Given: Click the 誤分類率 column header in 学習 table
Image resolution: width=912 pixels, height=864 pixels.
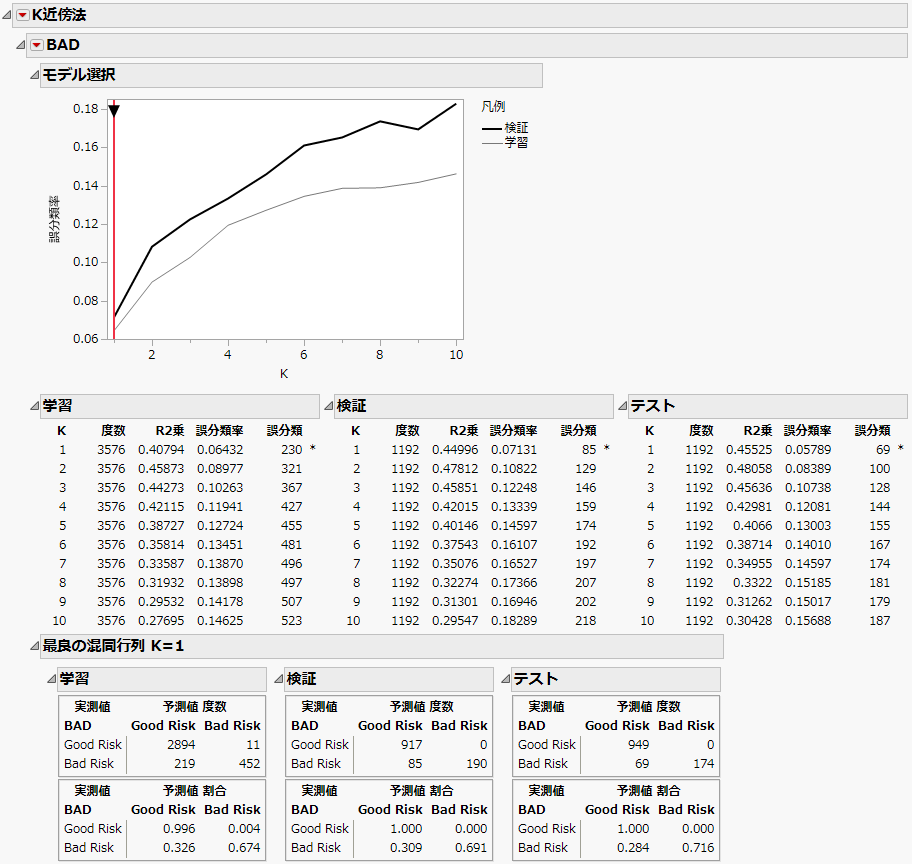Looking at the screenshot, I should [x=218, y=431].
